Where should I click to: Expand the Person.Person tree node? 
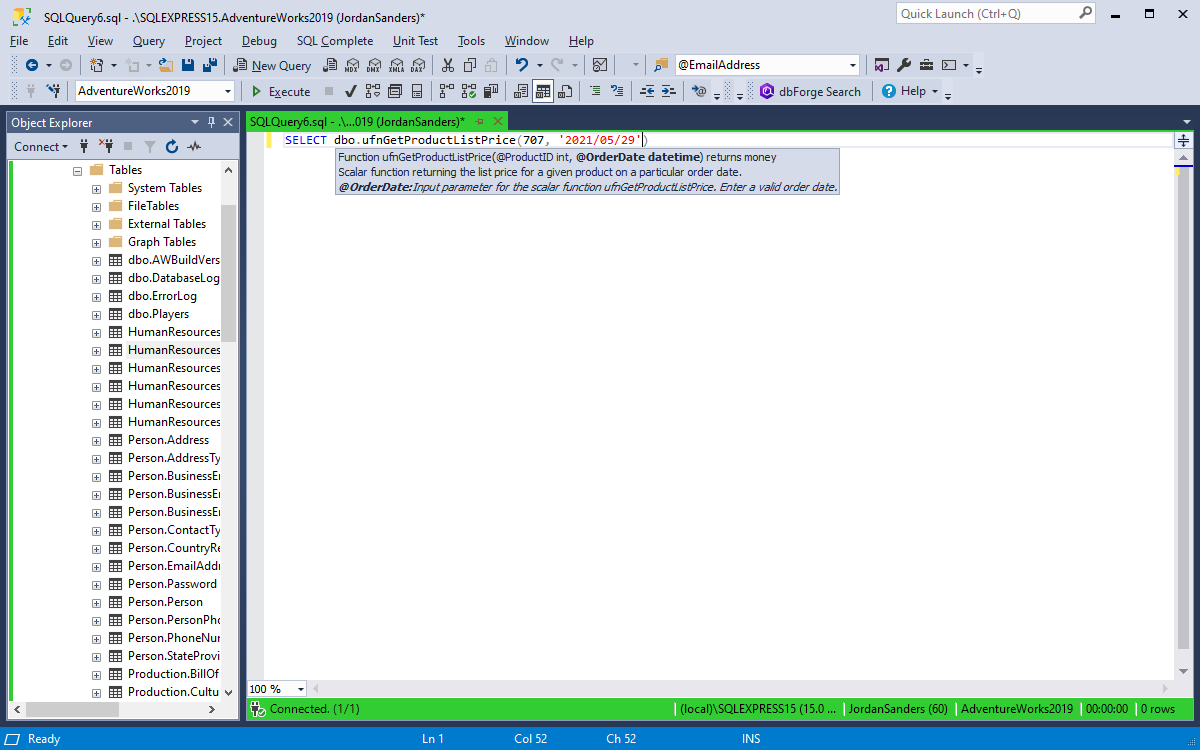(x=96, y=601)
